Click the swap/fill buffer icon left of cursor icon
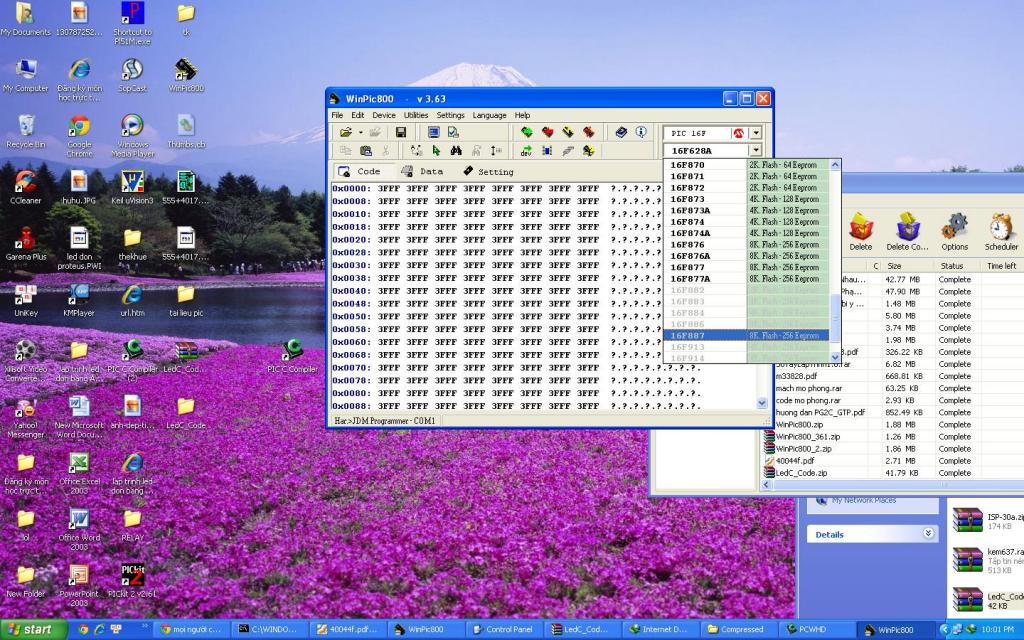The height and width of the screenshot is (640, 1024). pyautogui.click(x=416, y=151)
